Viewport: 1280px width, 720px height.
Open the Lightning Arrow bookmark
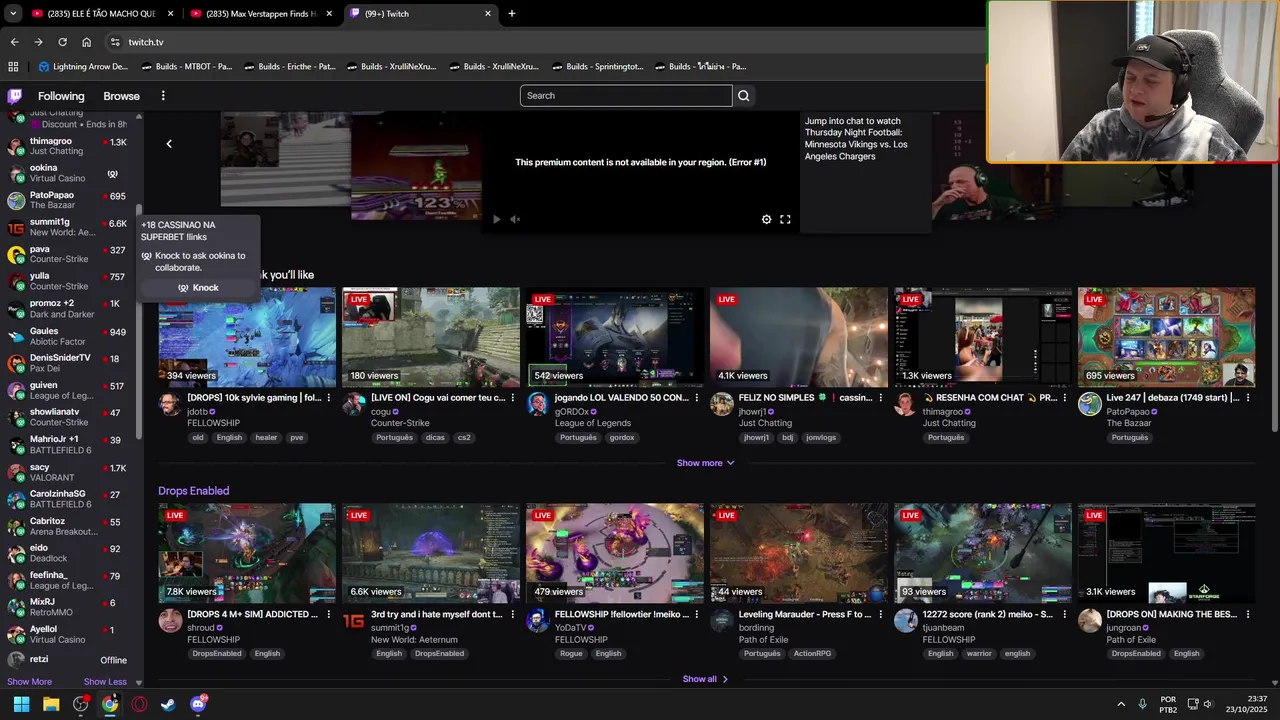pos(83,67)
